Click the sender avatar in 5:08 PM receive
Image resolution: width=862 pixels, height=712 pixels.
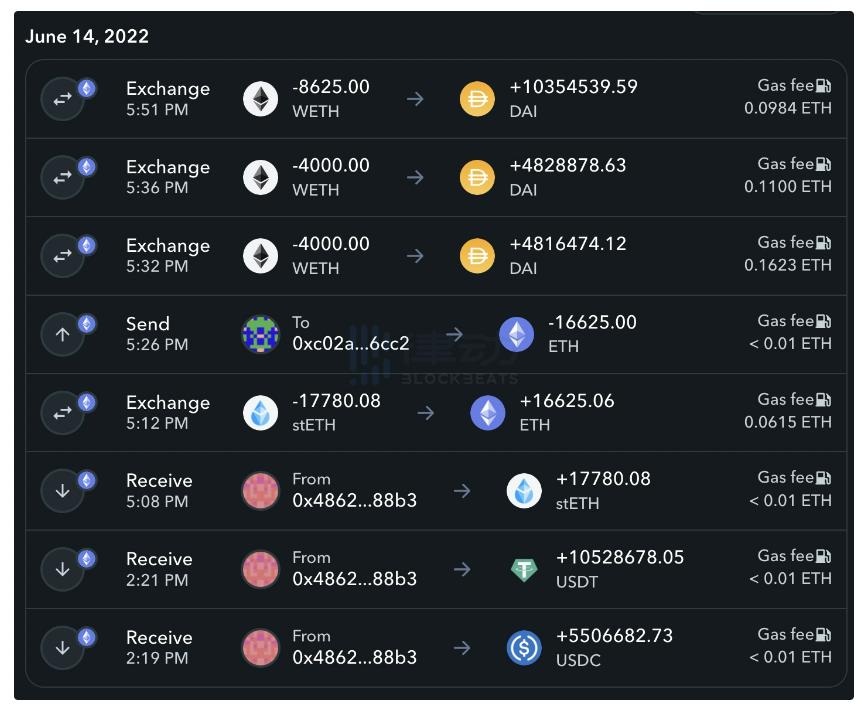click(261, 491)
